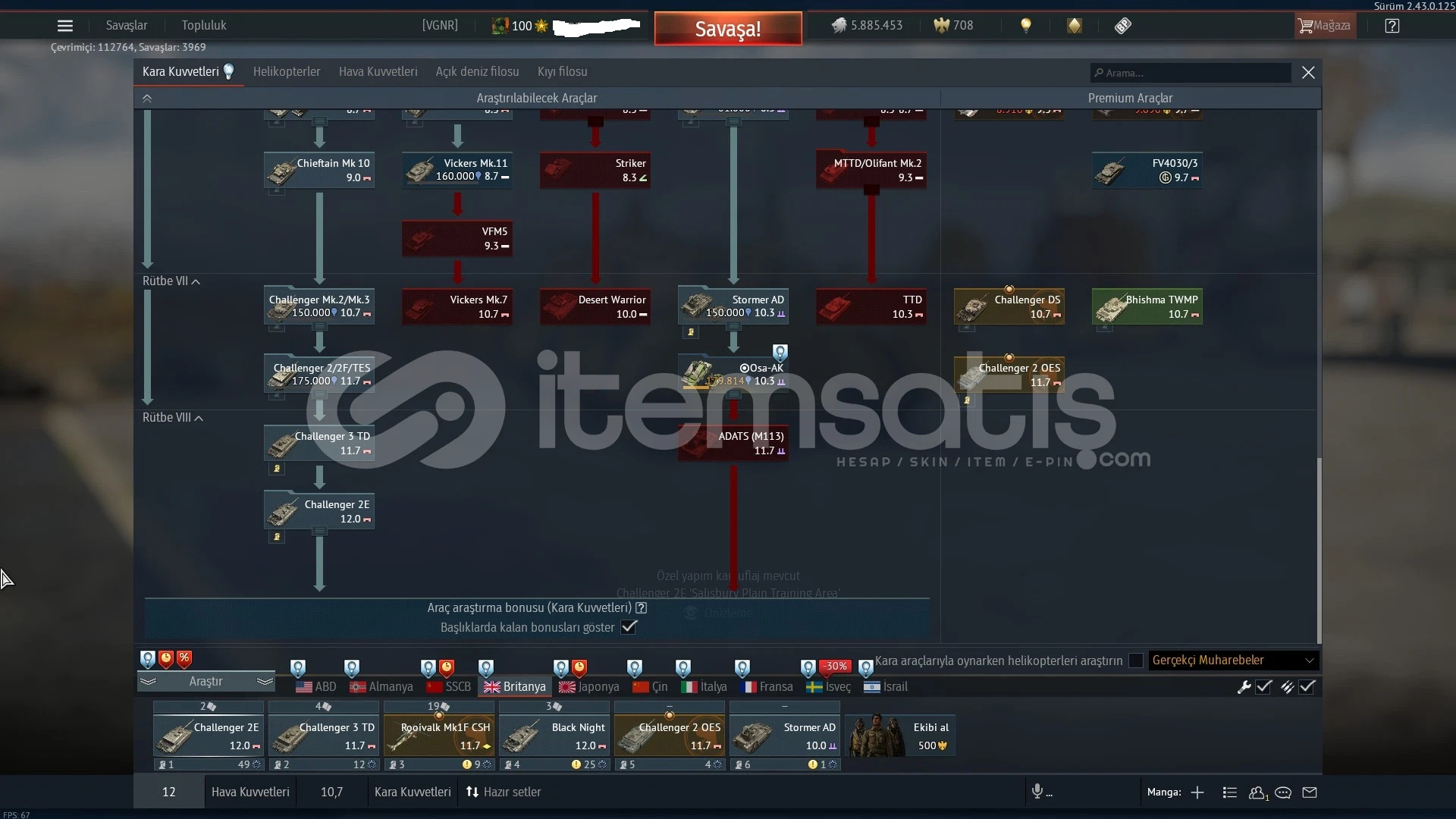Click the [VGNR] squadron tag
The image size is (1456, 819).
pyautogui.click(x=440, y=25)
